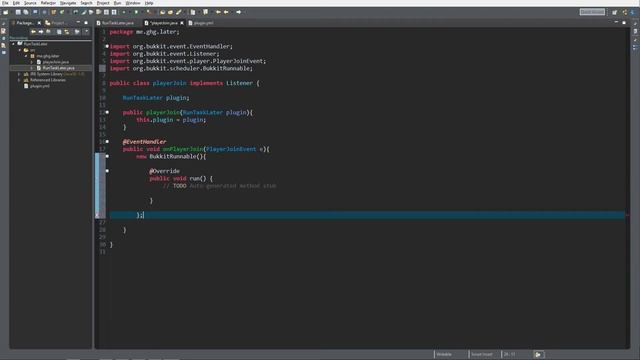
Task: Collapse the @EventHandler method fold marker
Action: 107,142
